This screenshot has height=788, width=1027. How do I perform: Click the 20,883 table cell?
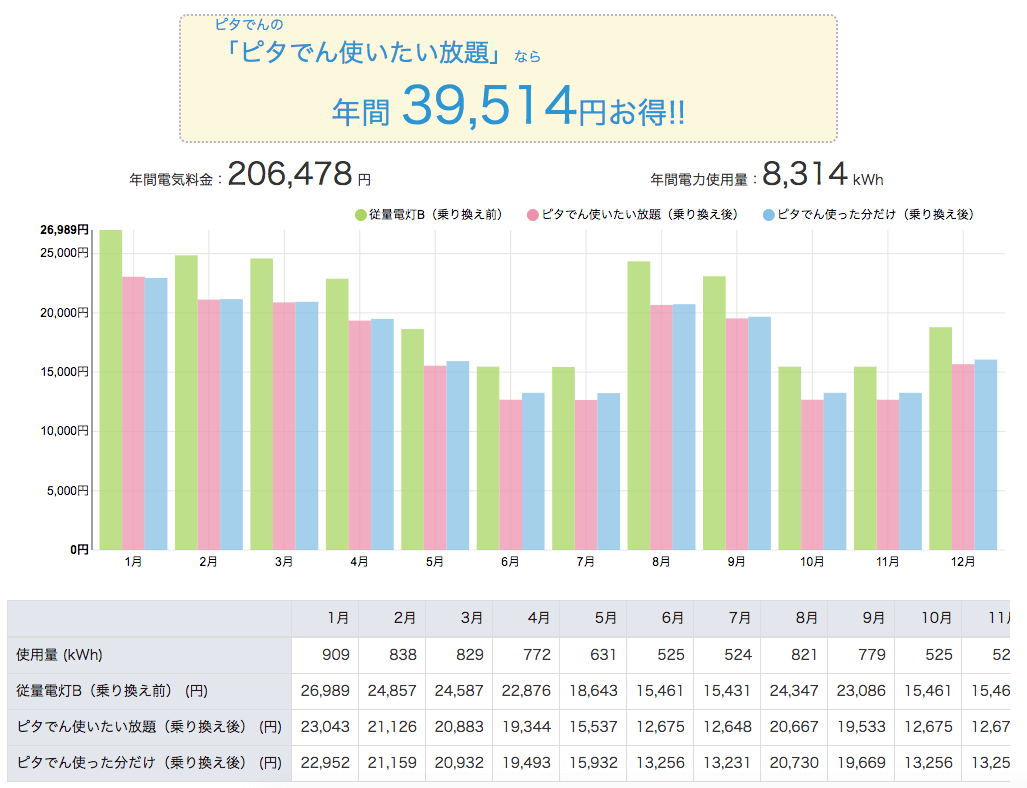(x=459, y=727)
